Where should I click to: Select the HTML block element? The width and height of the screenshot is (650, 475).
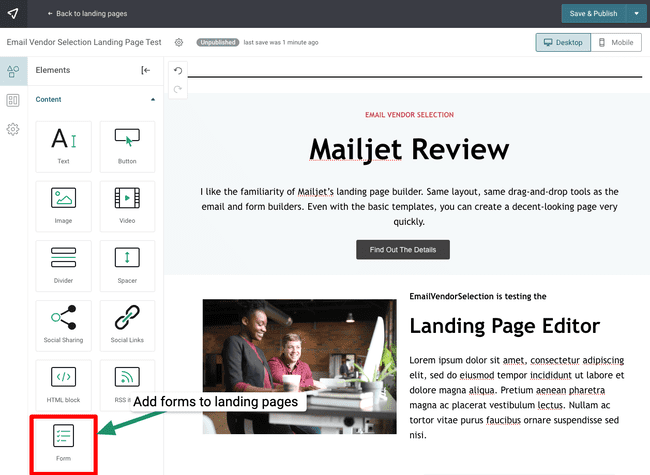pyautogui.click(x=63, y=385)
